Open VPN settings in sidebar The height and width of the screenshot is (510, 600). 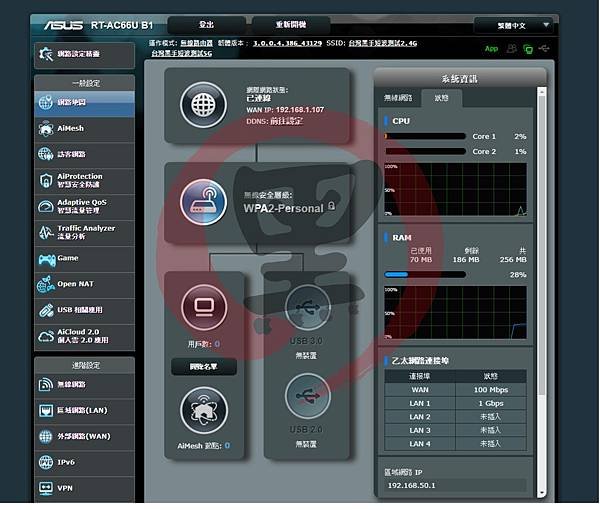[x=84, y=489]
